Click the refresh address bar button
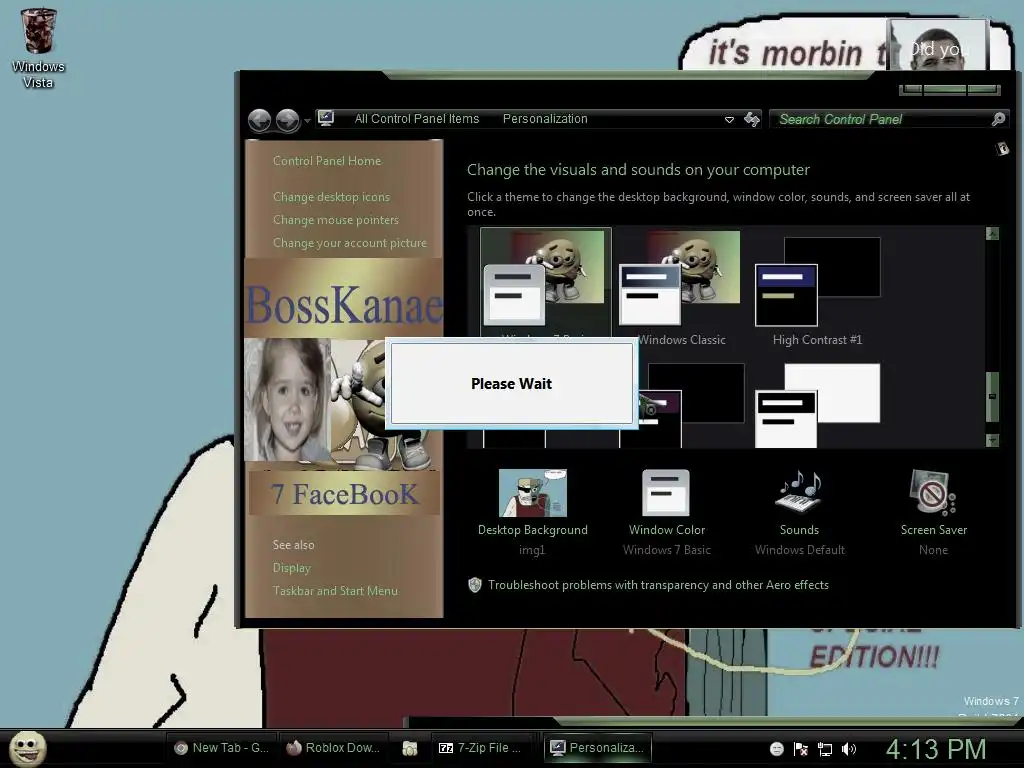Image resolution: width=1024 pixels, height=768 pixels. pos(752,120)
